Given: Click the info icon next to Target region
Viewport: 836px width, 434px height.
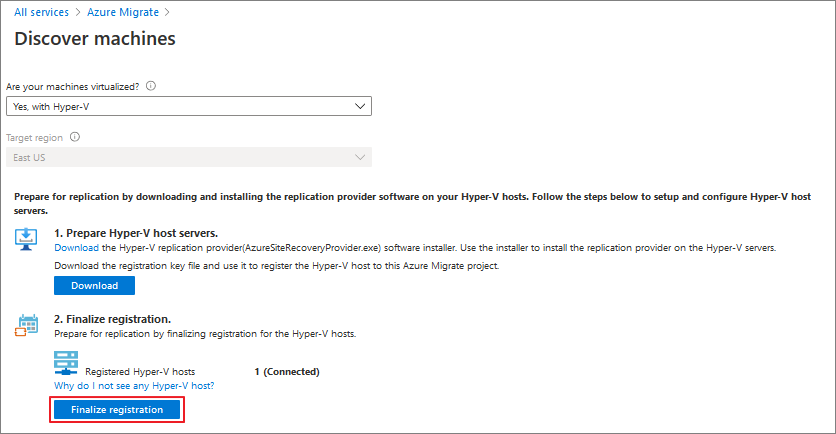Looking at the screenshot, I should [x=75, y=137].
